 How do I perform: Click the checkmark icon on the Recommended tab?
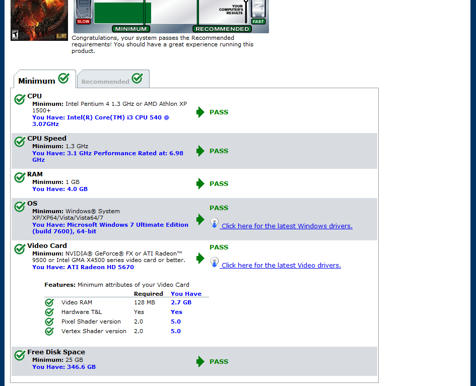tap(137, 78)
